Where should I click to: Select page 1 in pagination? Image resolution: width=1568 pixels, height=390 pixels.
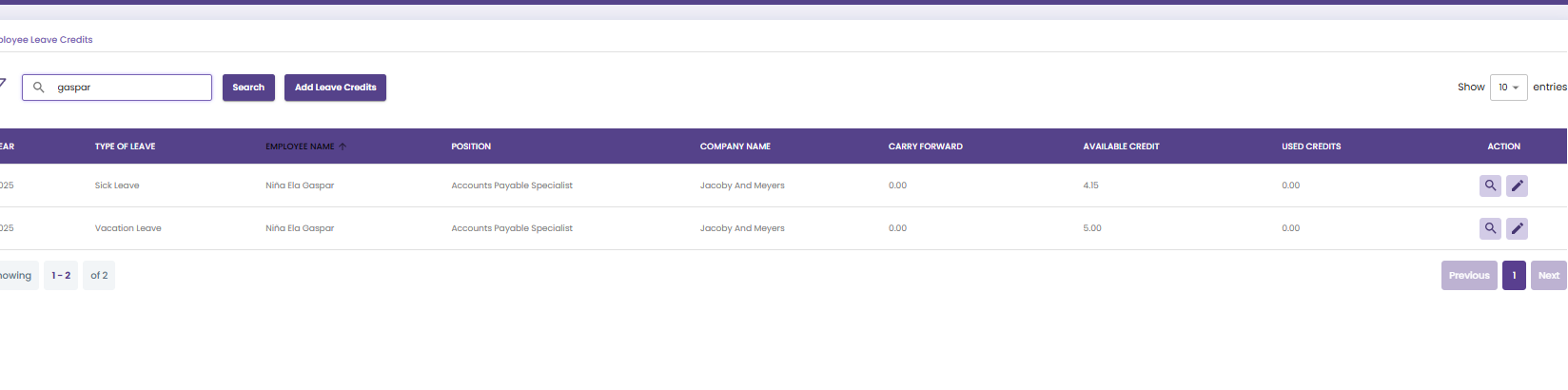click(1514, 276)
